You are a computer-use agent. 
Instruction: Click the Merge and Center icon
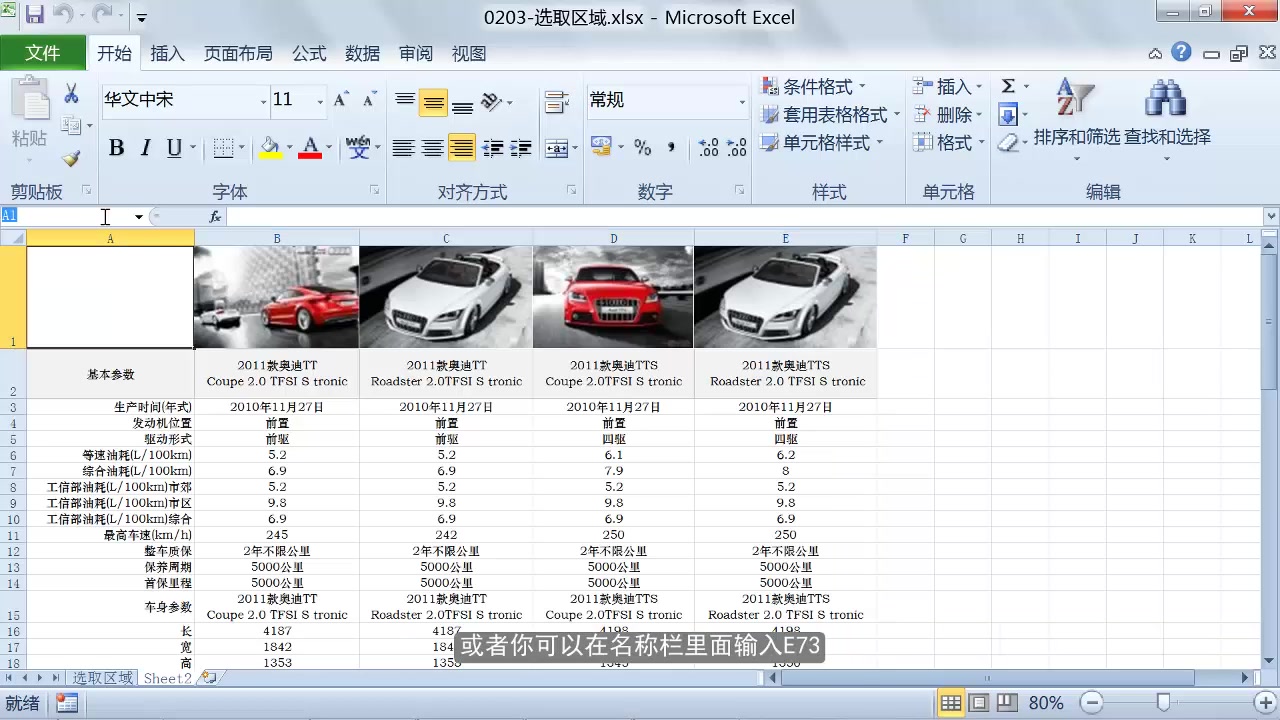coord(556,148)
